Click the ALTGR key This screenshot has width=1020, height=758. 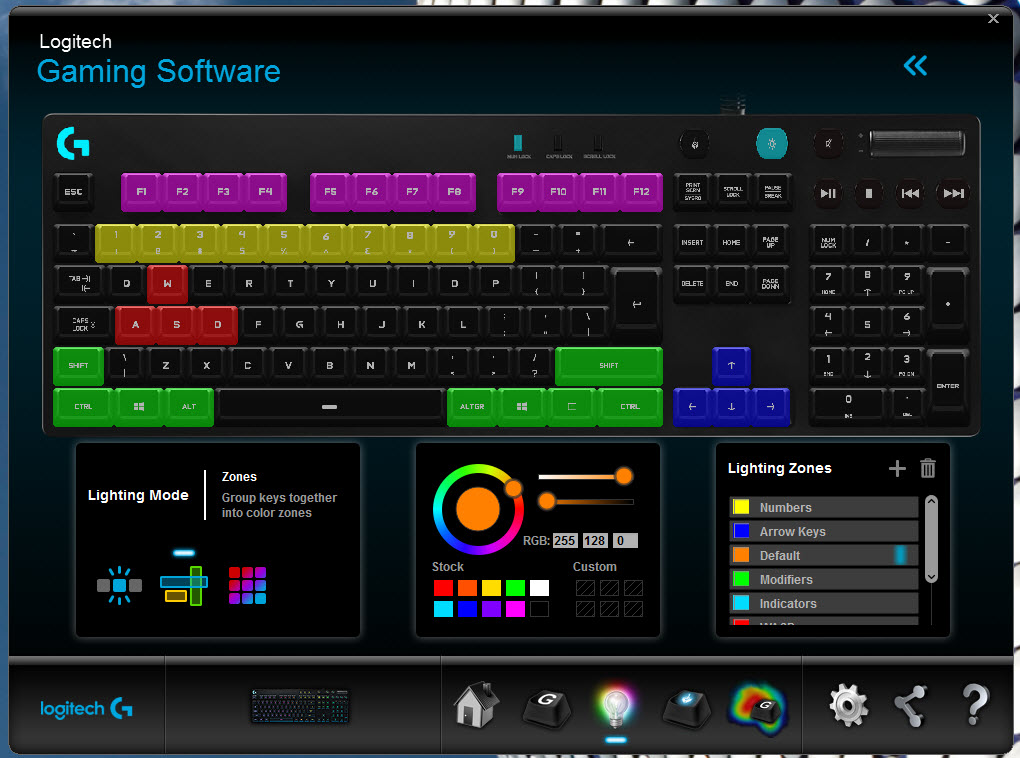click(472, 407)
